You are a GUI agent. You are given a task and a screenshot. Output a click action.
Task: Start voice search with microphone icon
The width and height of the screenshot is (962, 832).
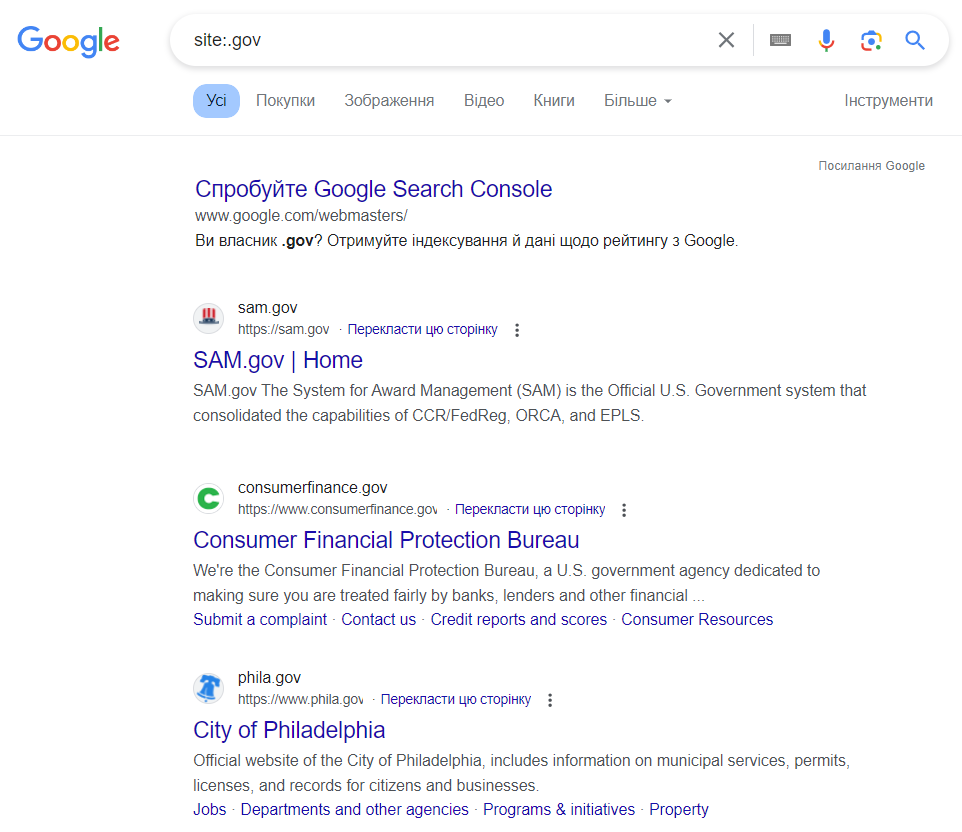(x=826, y=40)
